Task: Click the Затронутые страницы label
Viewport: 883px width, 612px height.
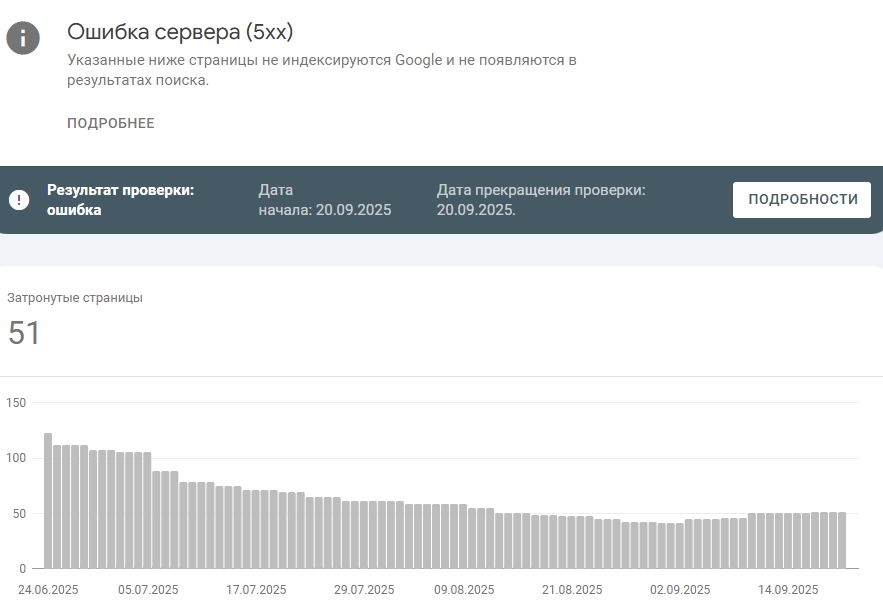Action: tap(75, 298)
